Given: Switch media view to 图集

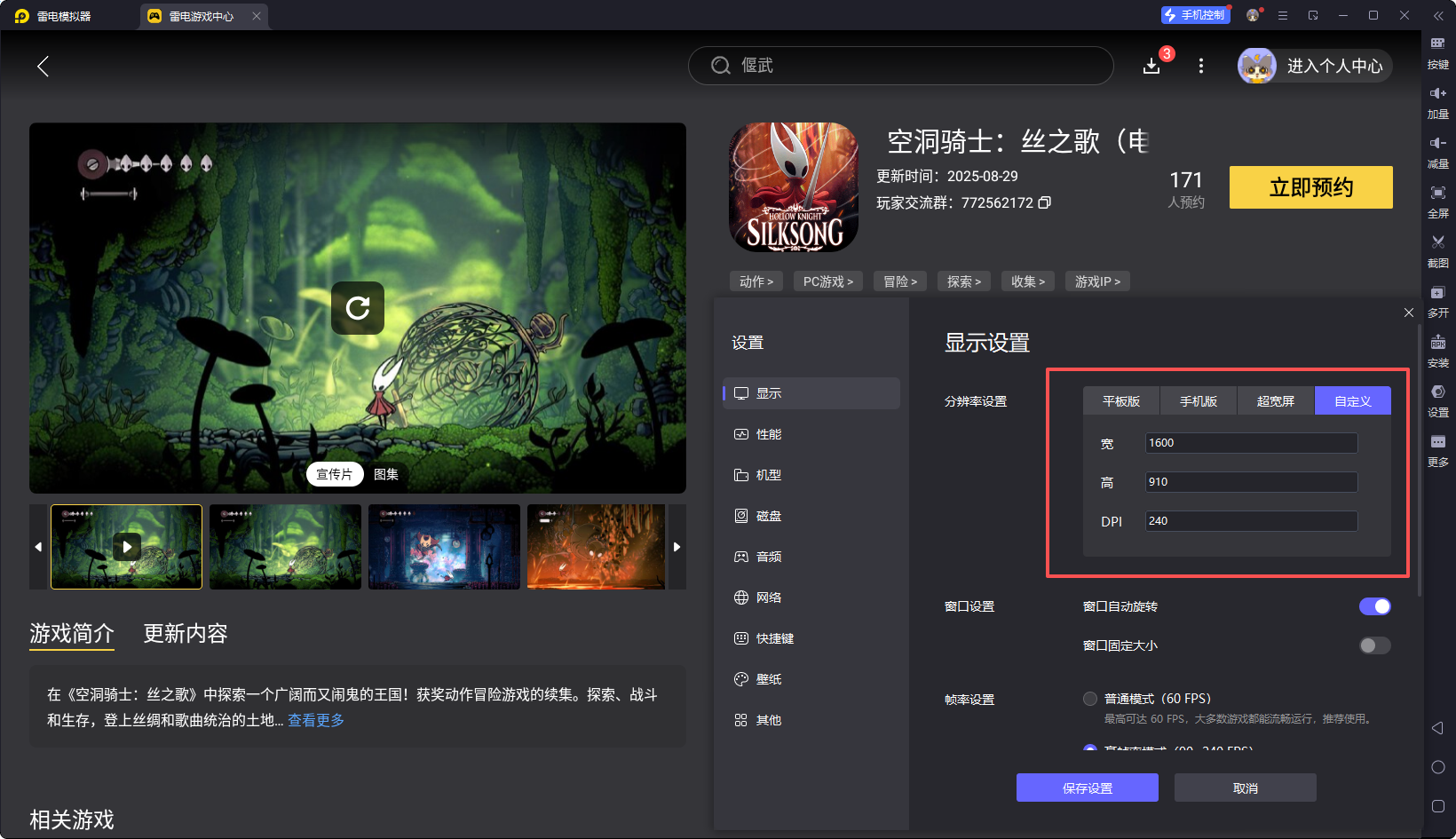Looking at the screenshot, I should coord(386,474).
